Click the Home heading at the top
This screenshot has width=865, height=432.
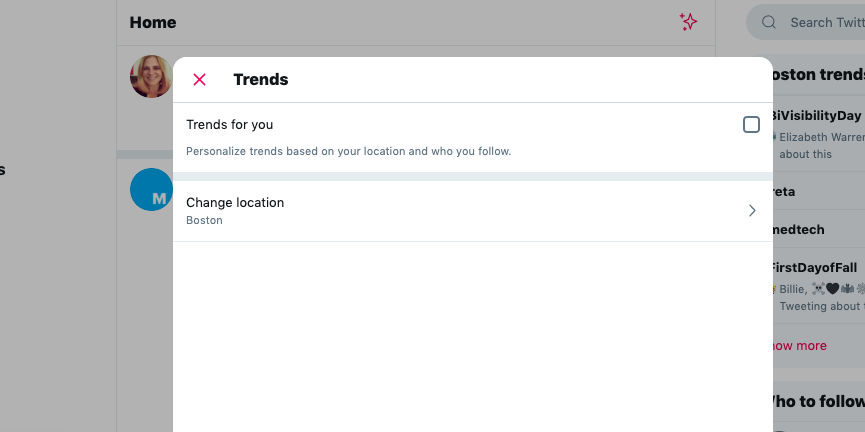[x=153, y=22]
